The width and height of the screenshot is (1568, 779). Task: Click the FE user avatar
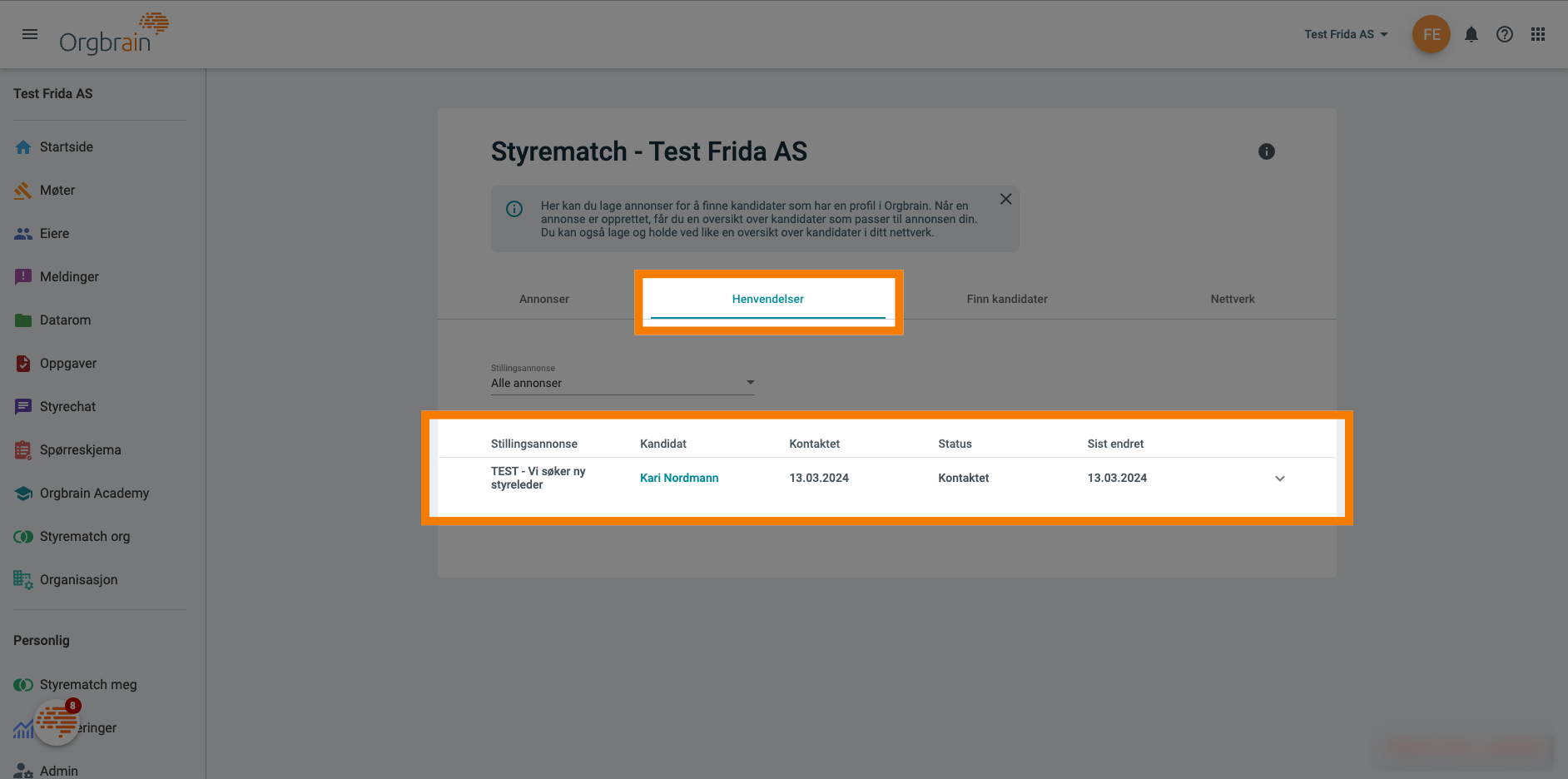[1432, 34]
